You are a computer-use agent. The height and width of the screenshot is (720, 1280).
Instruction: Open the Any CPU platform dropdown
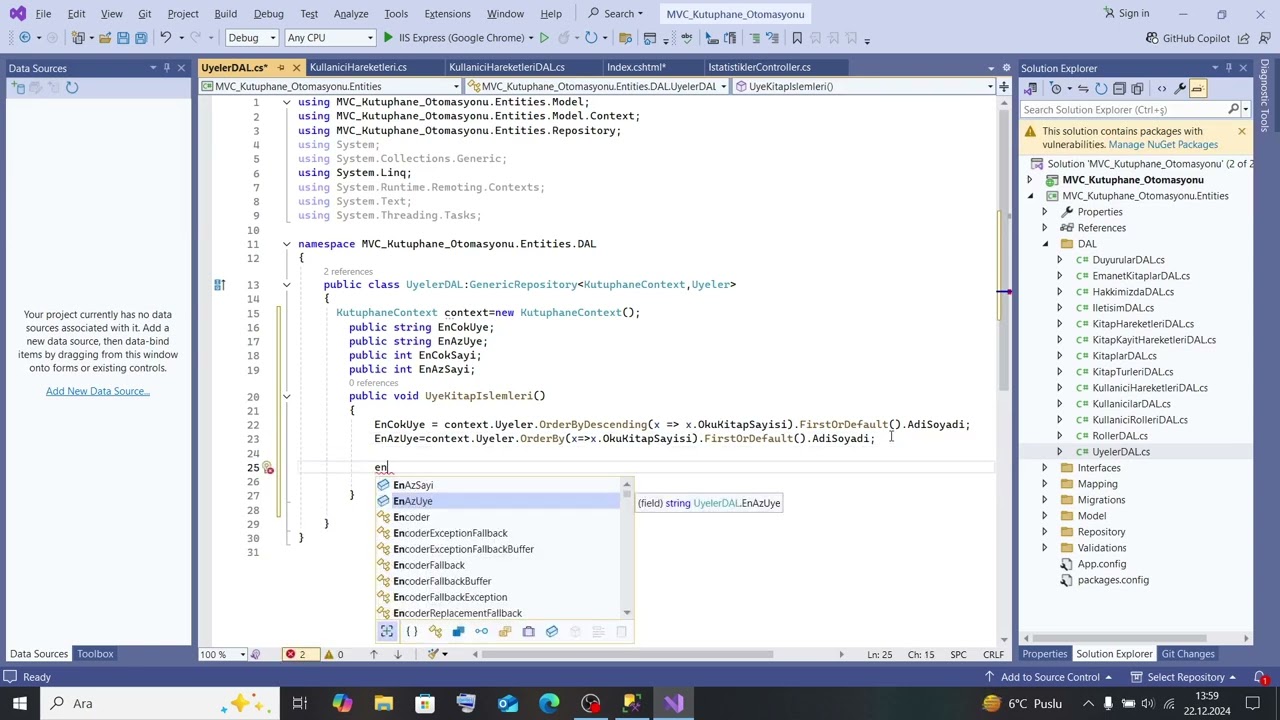(x=329, y=38)
